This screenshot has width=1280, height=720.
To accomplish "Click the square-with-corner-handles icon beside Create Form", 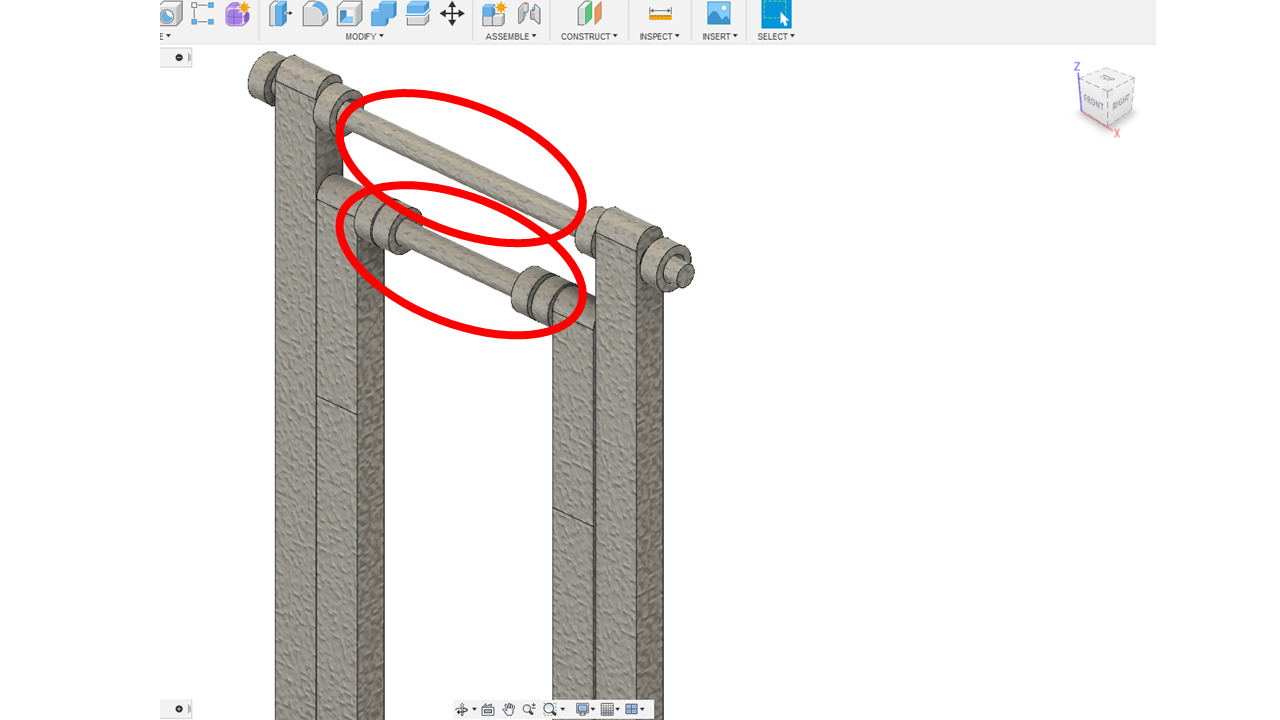I will (x=203, y=13).
